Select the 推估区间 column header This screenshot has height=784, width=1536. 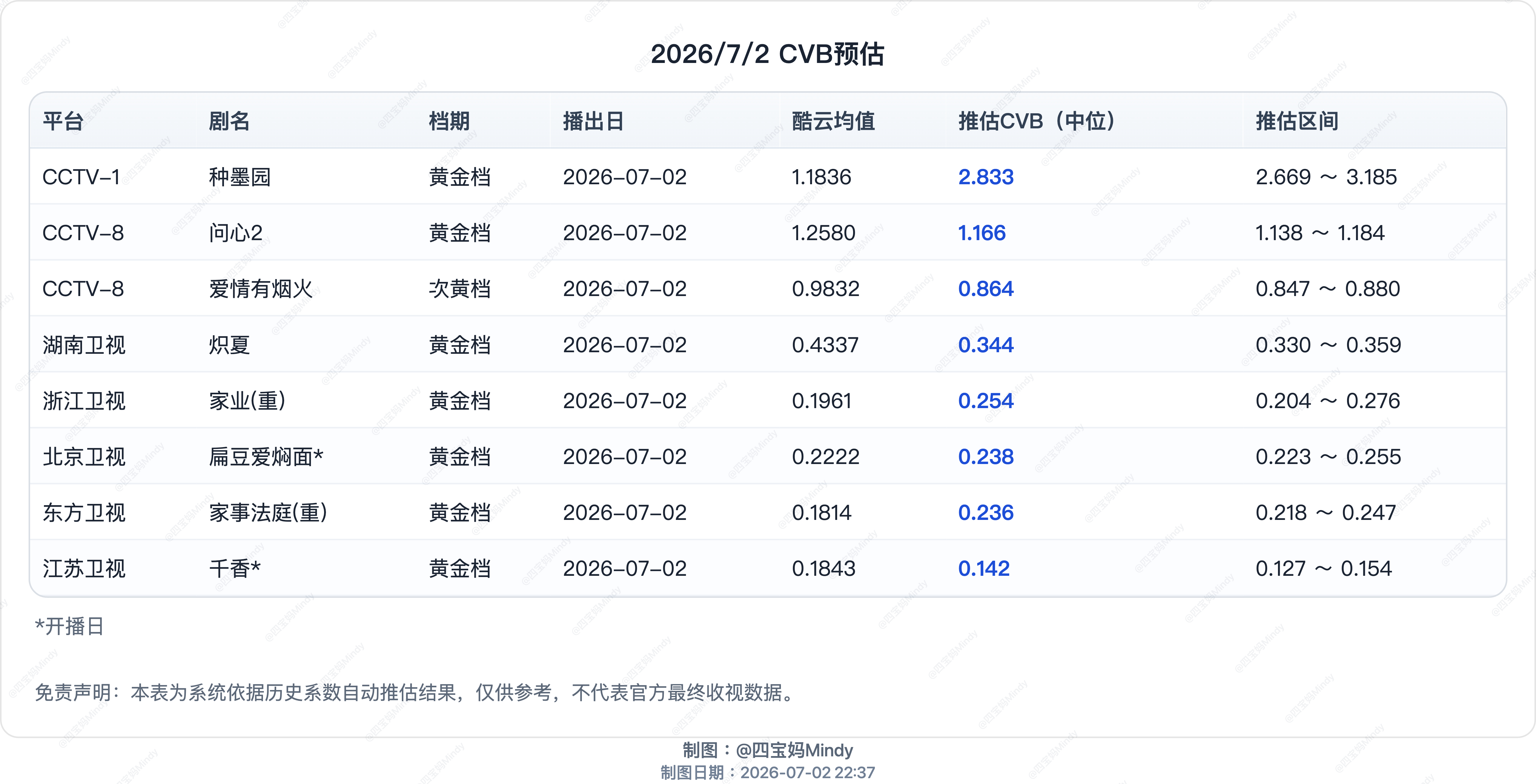(x=1297, y=121)
